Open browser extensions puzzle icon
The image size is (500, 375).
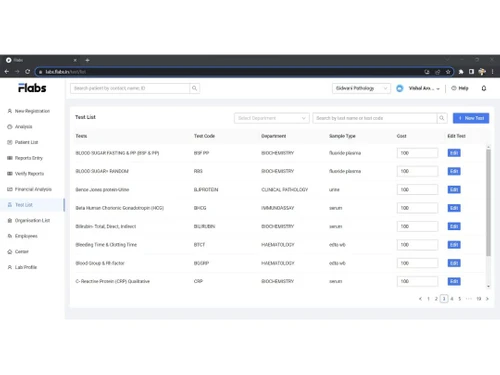(x=461, y=72)
